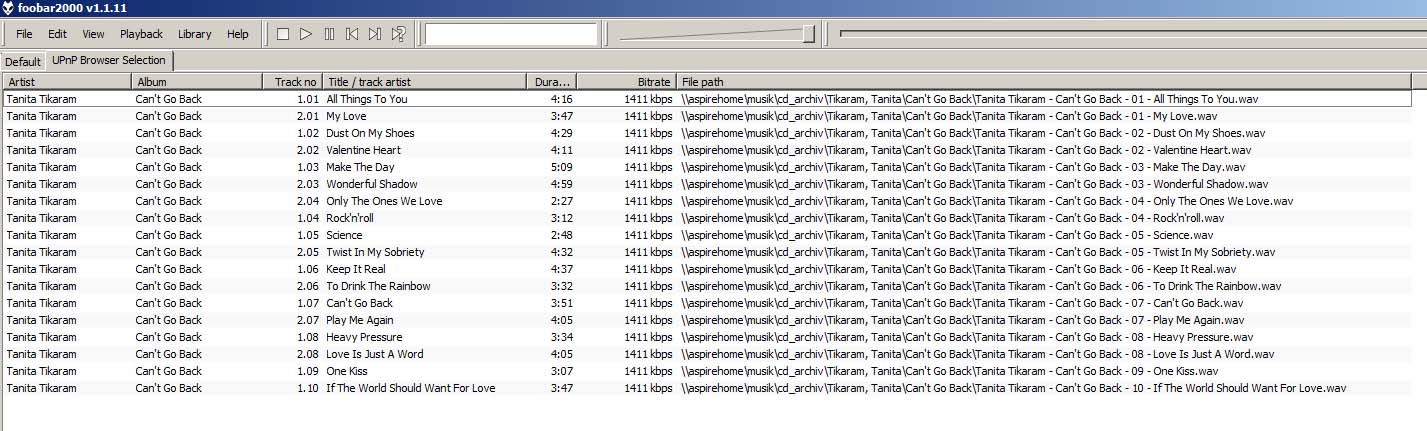Open the Library menu
Viewport: 1427px width, 431px height.
coord(194,34)
